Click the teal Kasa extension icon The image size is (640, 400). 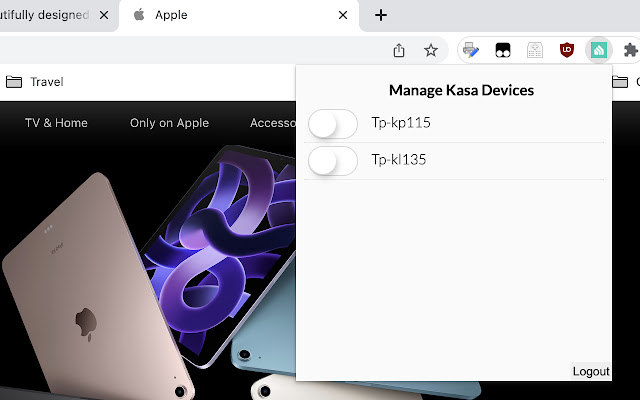pyautogui.click(x=599, y=50)
